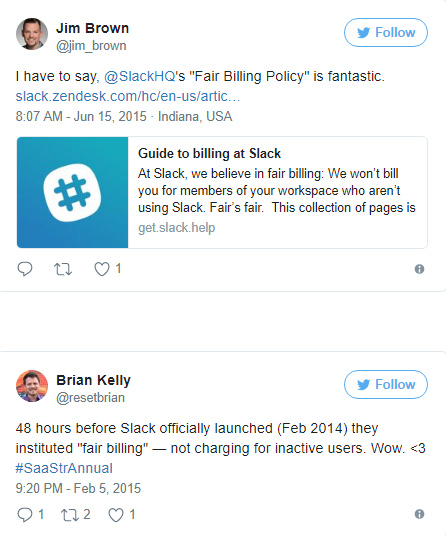The image size is (446, 535).
Task: Like Jim Brown's tweet heart icon
Action: 102,269
